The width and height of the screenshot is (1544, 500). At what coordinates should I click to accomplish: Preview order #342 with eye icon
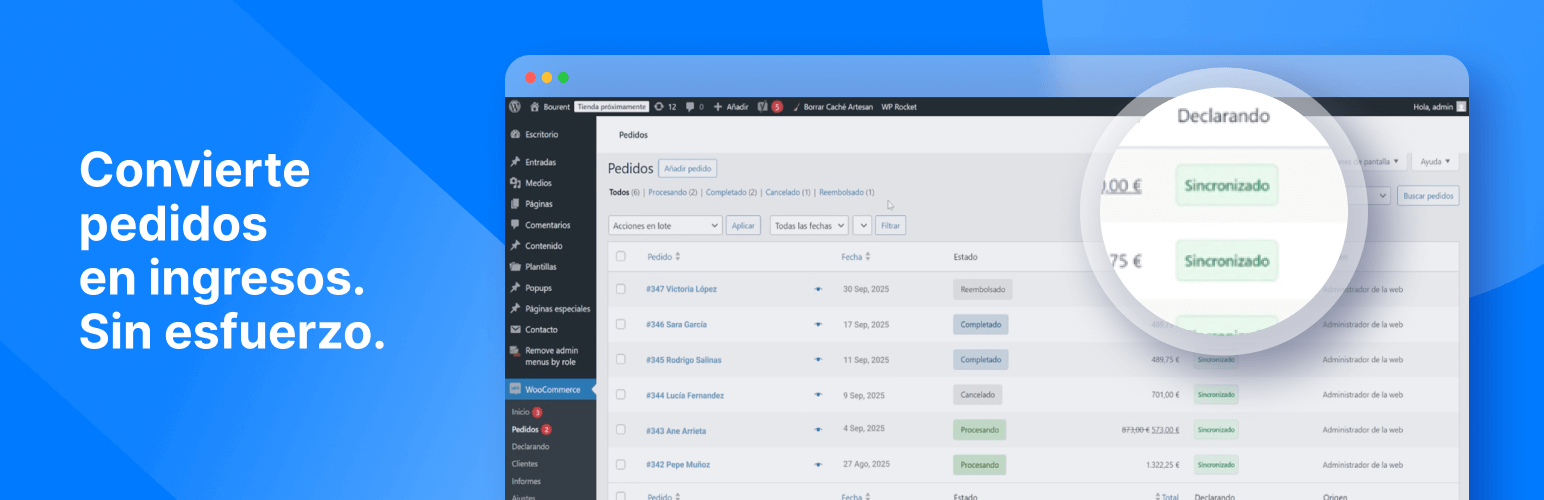pyautogui.click(x=817, y=465)
